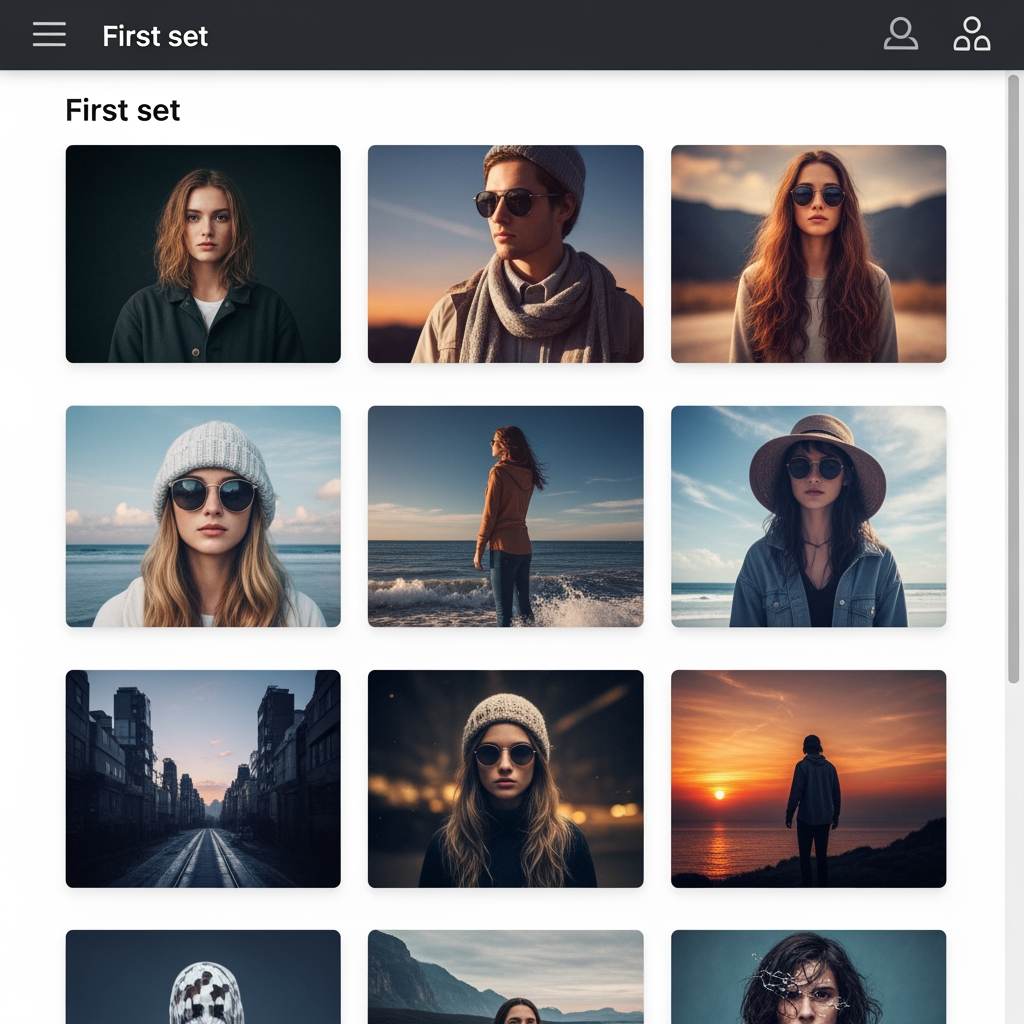Open photo with mountain cliffs landscape
The width and height of the screenshot is (1024, 1024).
coord(505,977)
